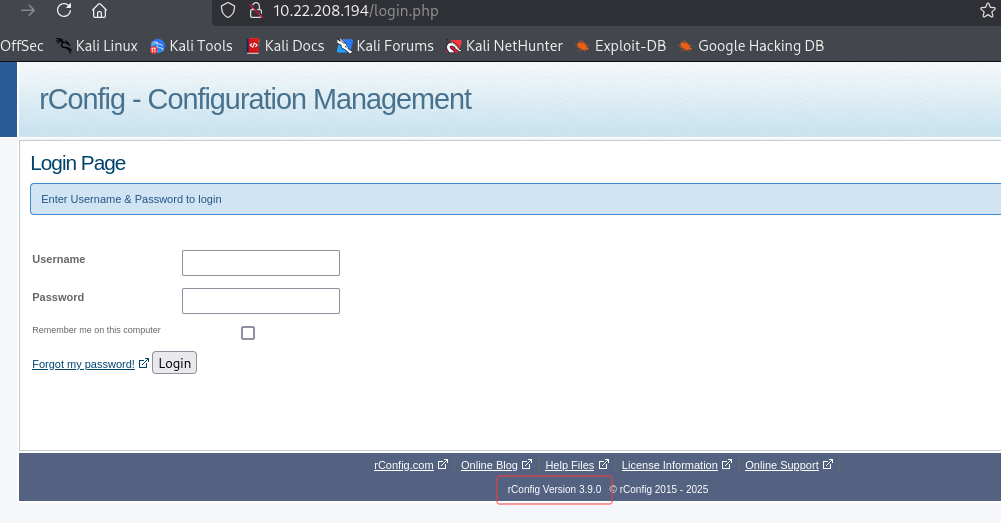Screen dimensions: 1001x523
Task: Enable Remember me on this computer checkbox
Action: (x=248, y=333)
